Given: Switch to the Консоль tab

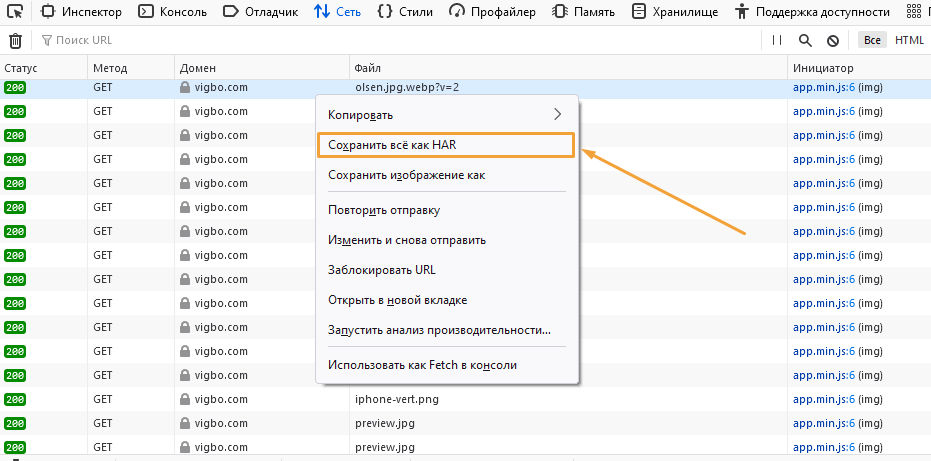Looking at the screenshot, I should tap(172, 11).
